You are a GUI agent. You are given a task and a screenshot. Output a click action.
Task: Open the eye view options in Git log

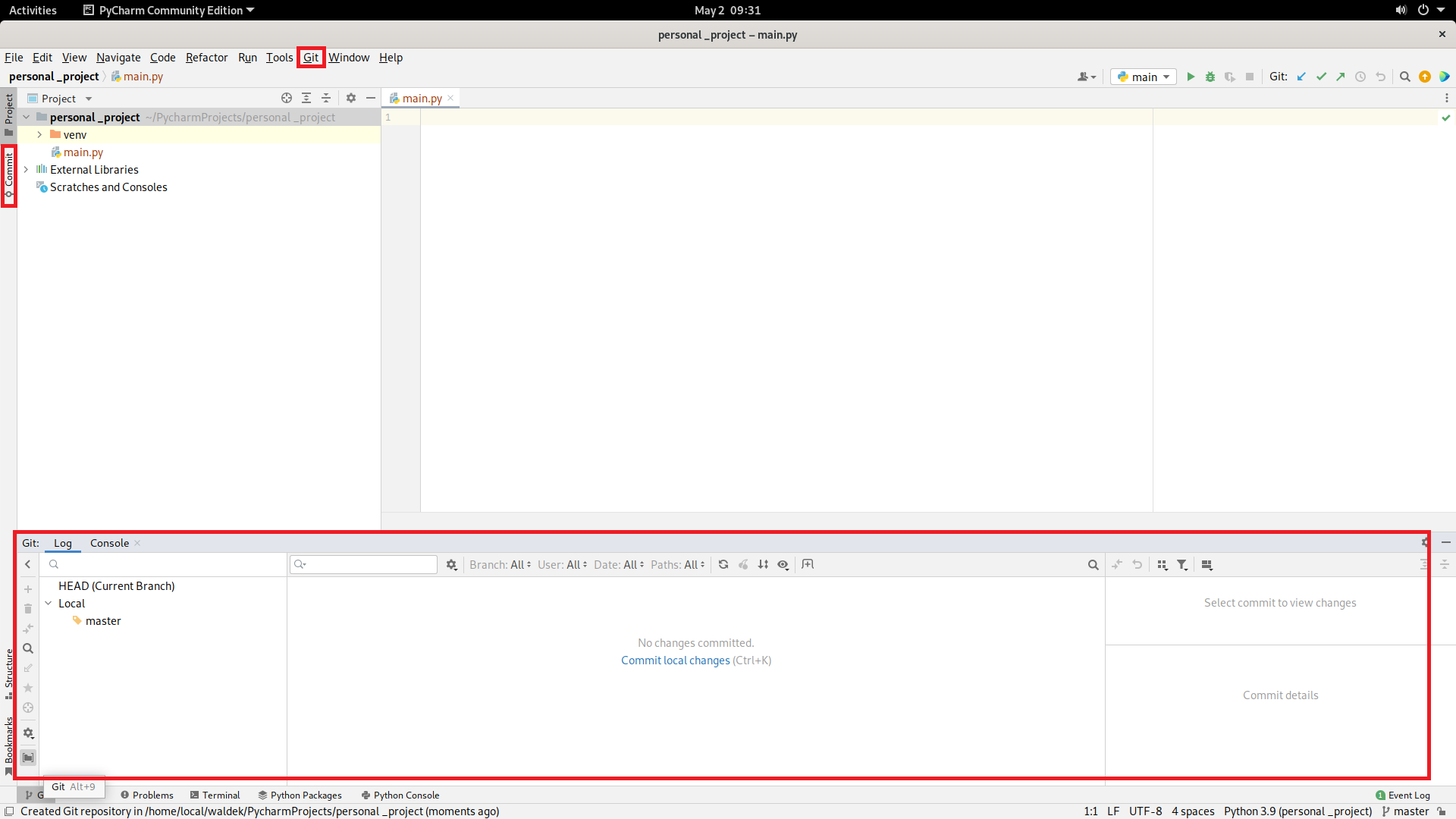(783, 564)
